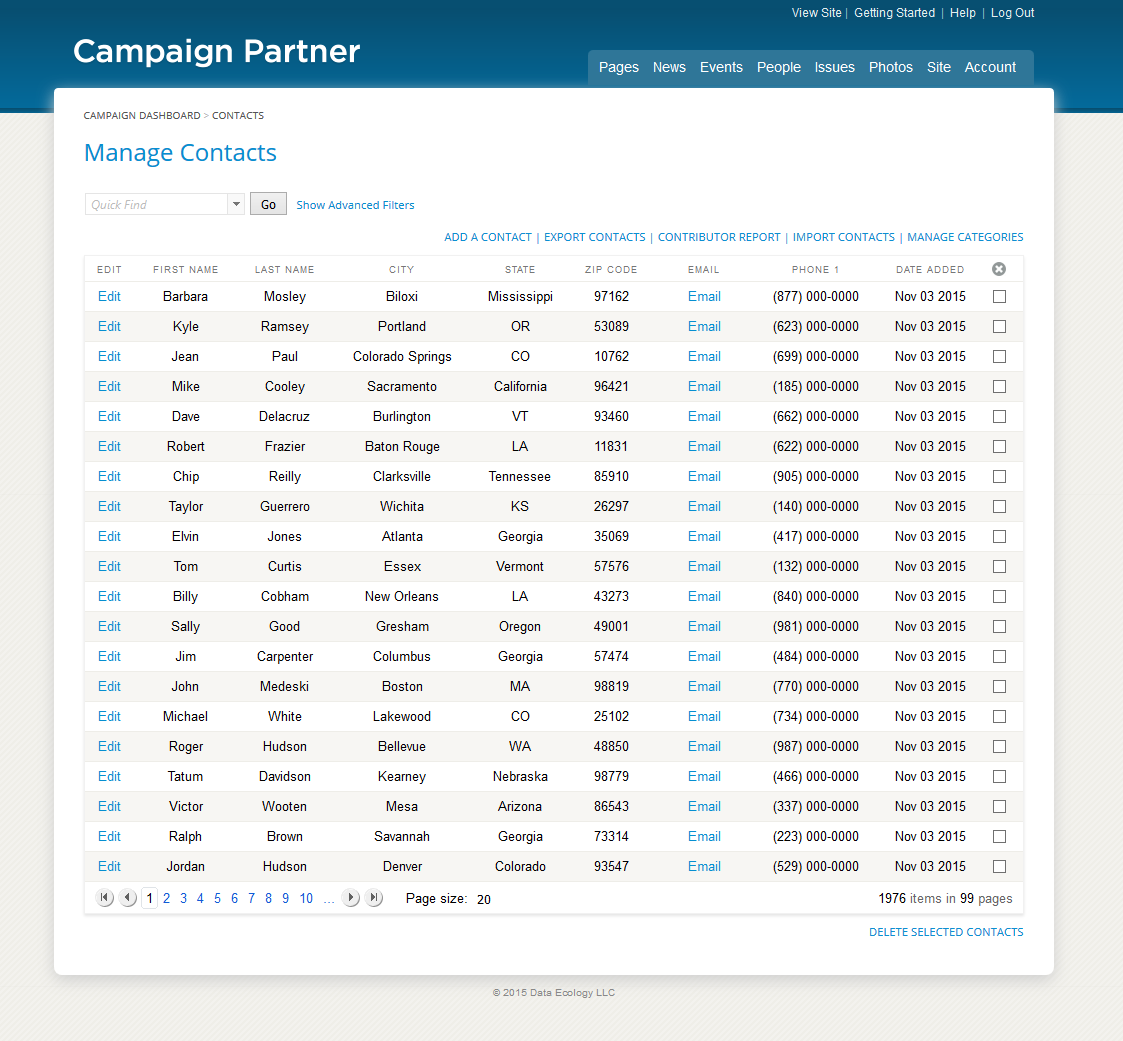Screen dimensions: 1123x1041
Task: Email Billy Cobham
Action: point(704,596)
